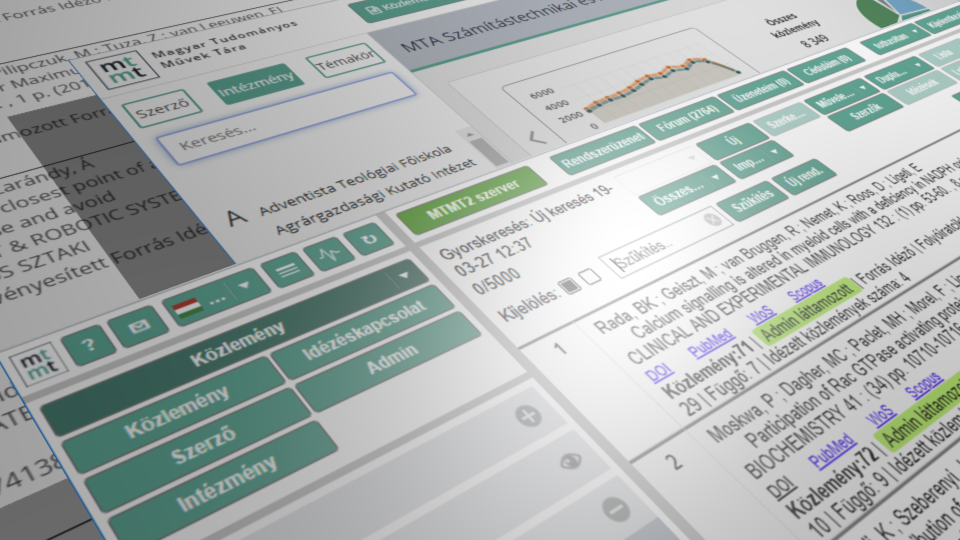Click the pie chart in the top-right corner

click(x=891, y=10)
